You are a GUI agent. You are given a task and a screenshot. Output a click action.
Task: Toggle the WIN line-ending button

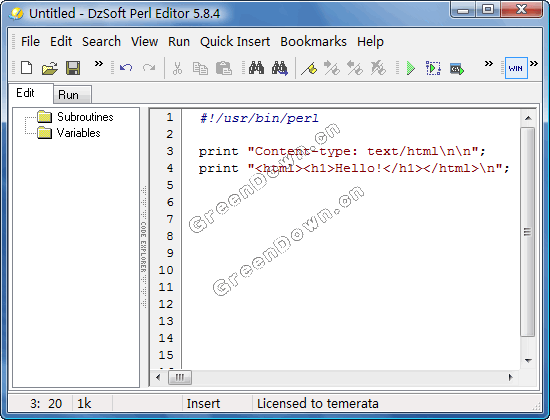pyautogui.click(x=516, y=68)
